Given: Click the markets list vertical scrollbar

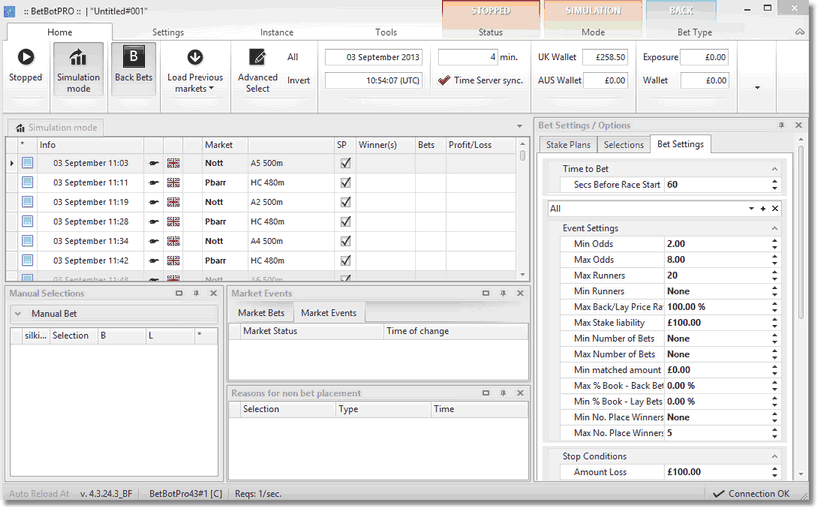Looking at the screenshot, I should 523,209.
